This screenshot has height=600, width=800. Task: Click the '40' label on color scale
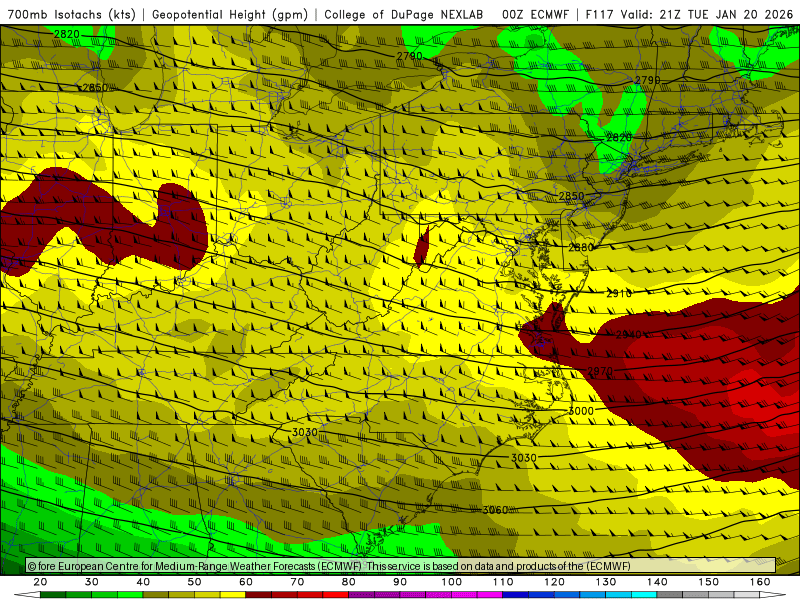(143, 582)
